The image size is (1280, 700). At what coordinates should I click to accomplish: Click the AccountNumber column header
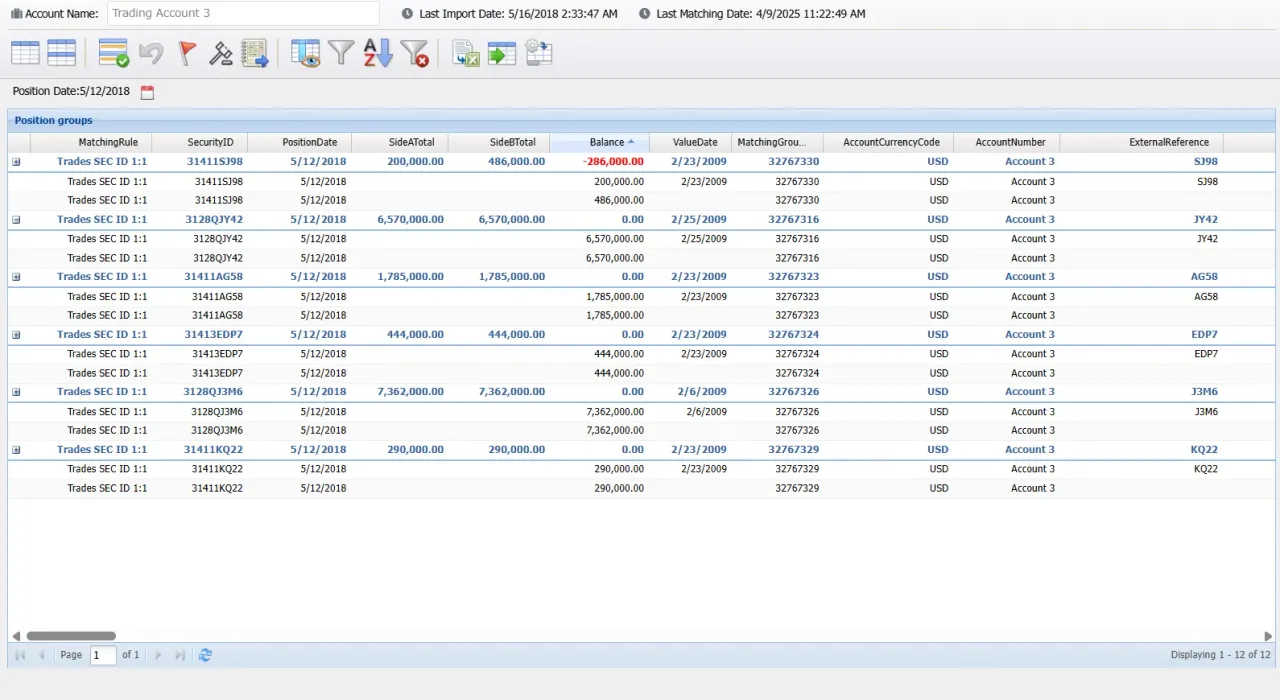[x=1007, y=142]
